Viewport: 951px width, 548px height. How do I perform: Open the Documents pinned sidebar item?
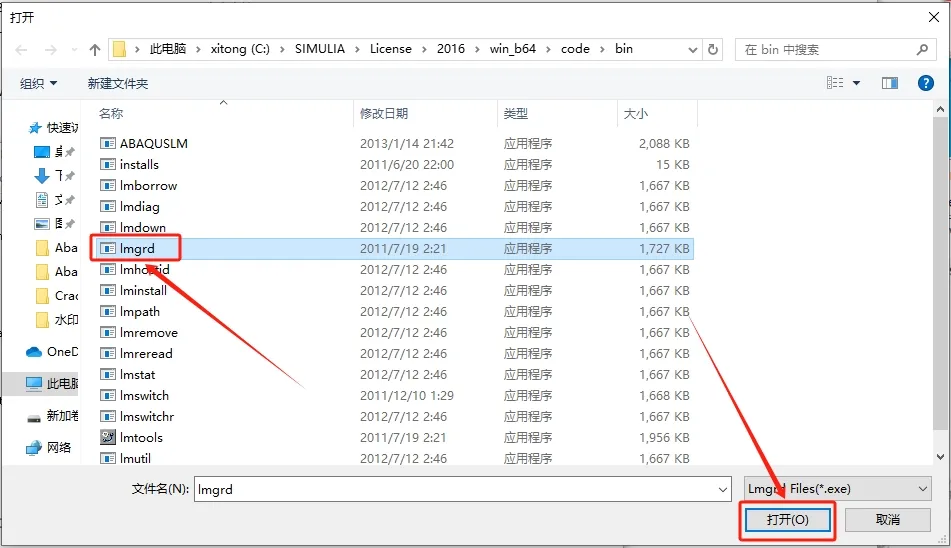pos(55,199)
